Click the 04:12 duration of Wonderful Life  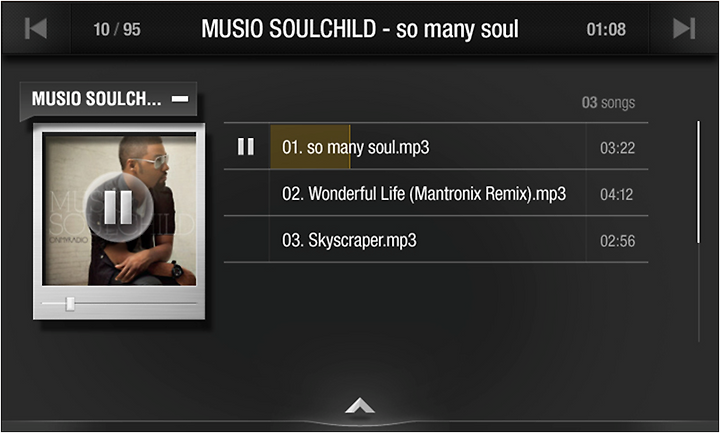(x=617, y=194)
